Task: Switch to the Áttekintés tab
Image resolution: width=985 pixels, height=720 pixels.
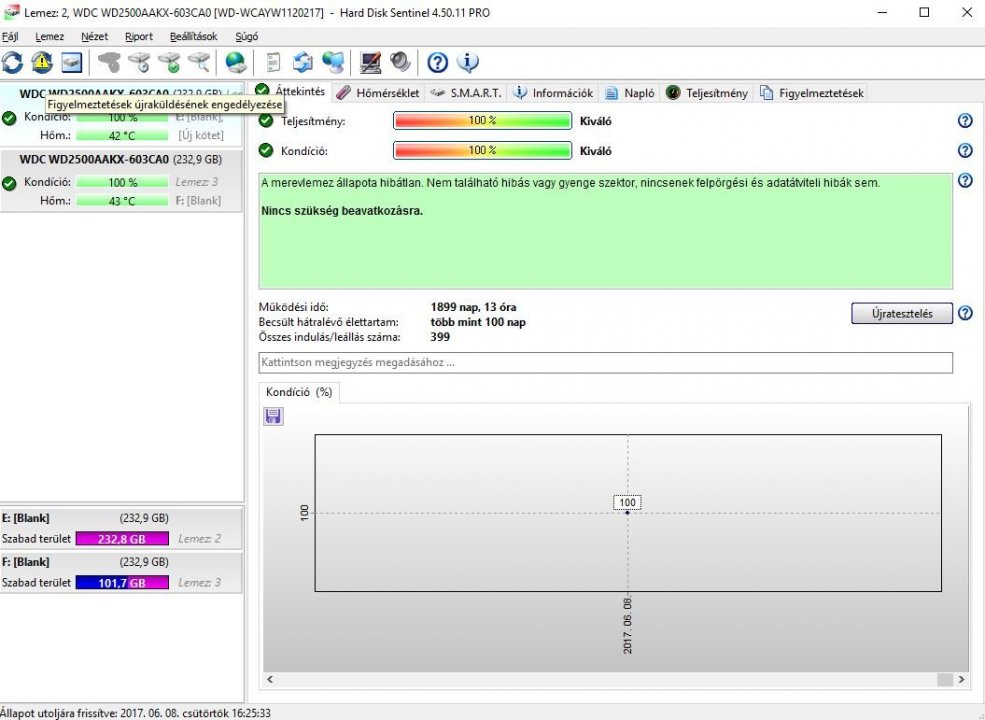Action: [x=290, y=91]
